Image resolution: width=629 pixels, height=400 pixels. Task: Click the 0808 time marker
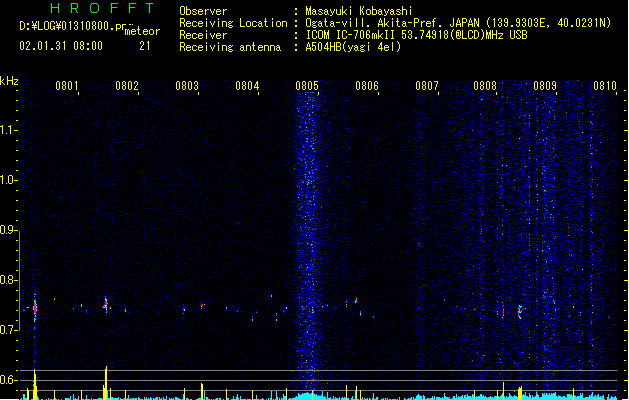485,86
